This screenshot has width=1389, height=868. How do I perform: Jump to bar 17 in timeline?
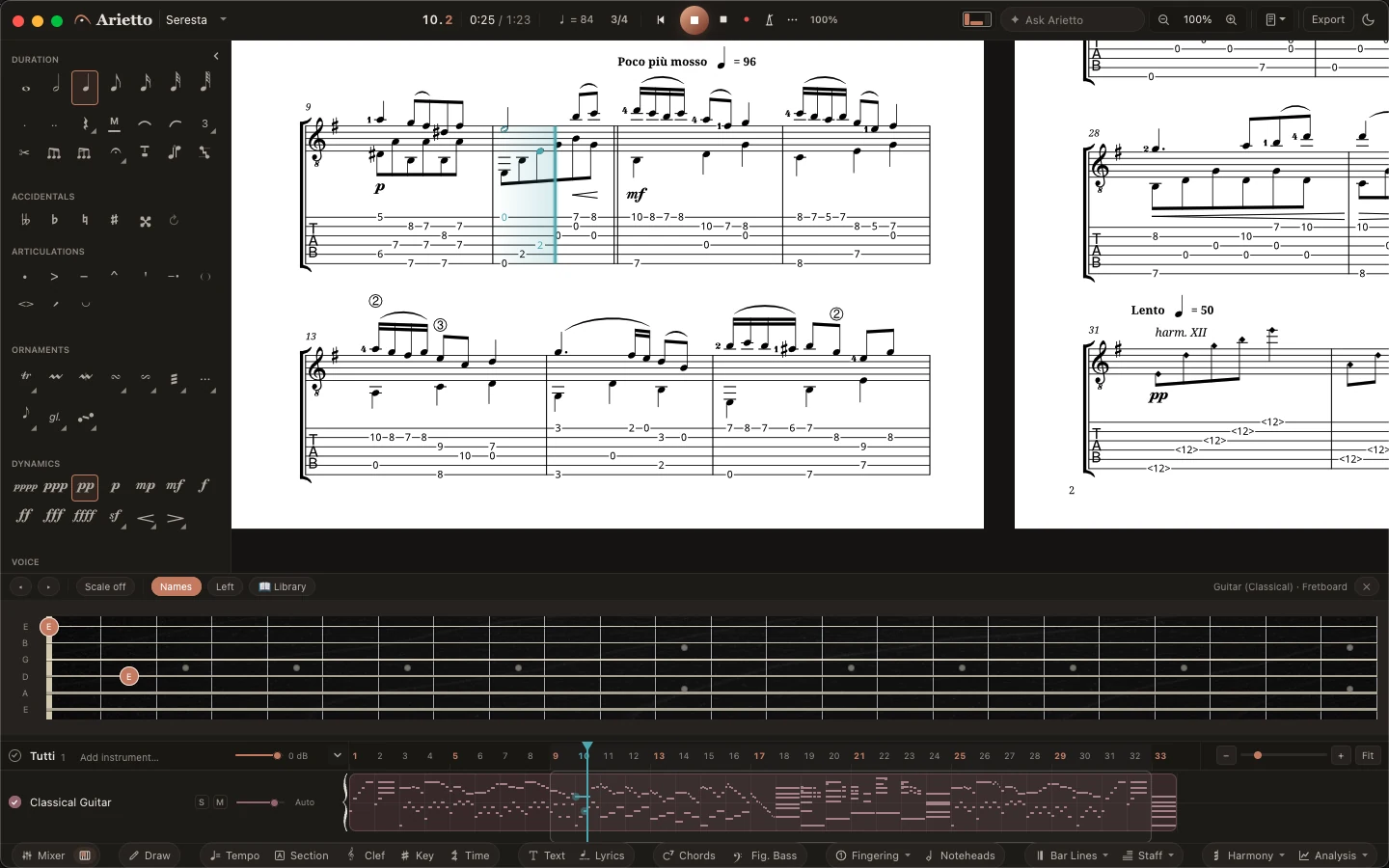[759, 756]
